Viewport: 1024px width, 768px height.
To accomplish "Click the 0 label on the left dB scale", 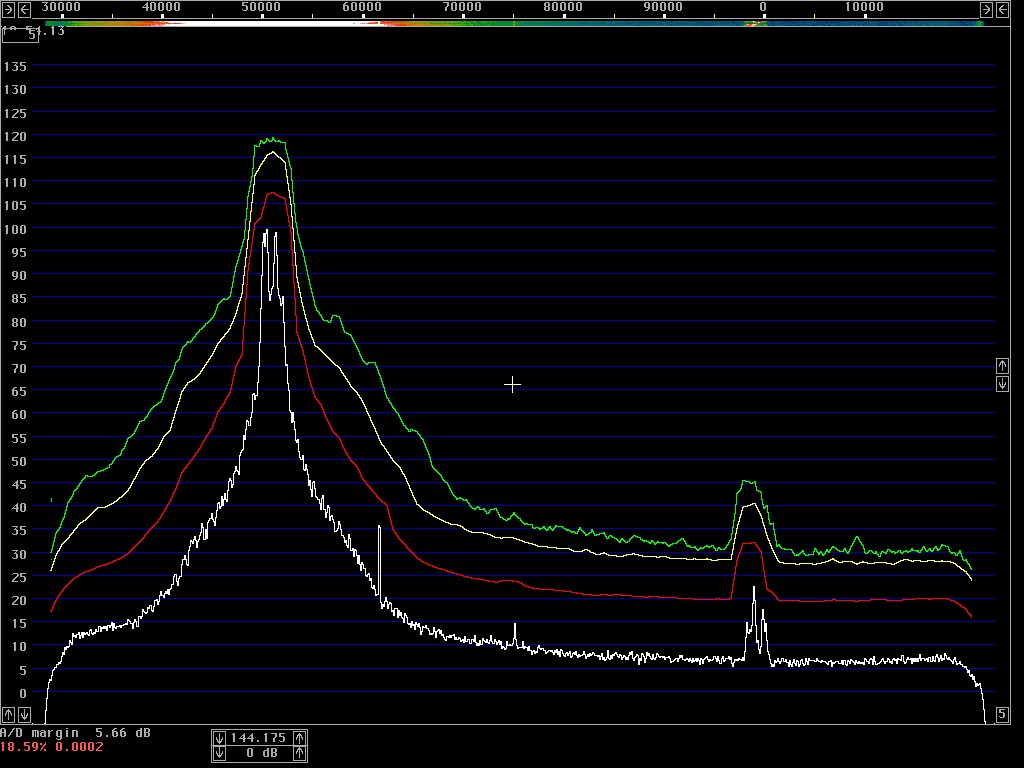I will pos(23,693).
